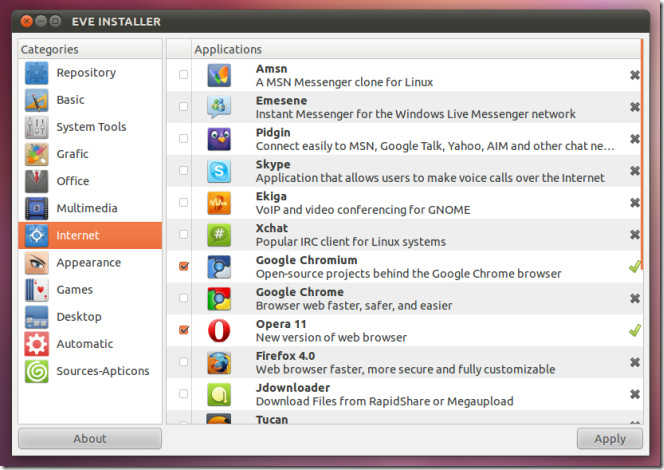
Task: Uncheck the Google Chromium checkbox
Action: (x=183, y=266)
